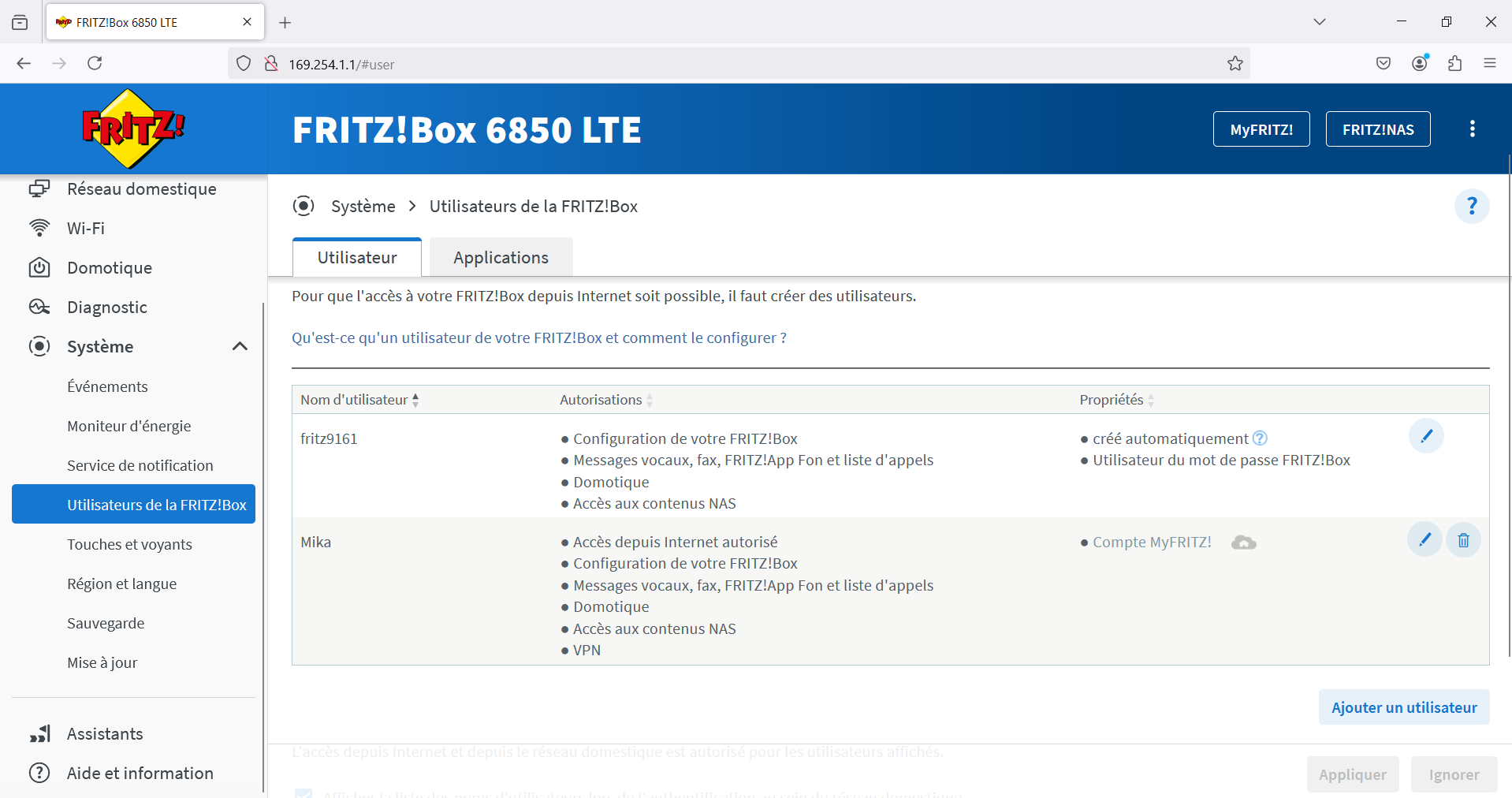Close the FRITZ!Box 6850 LTE browser tab

pyautogui.click(x=247, y=22)
